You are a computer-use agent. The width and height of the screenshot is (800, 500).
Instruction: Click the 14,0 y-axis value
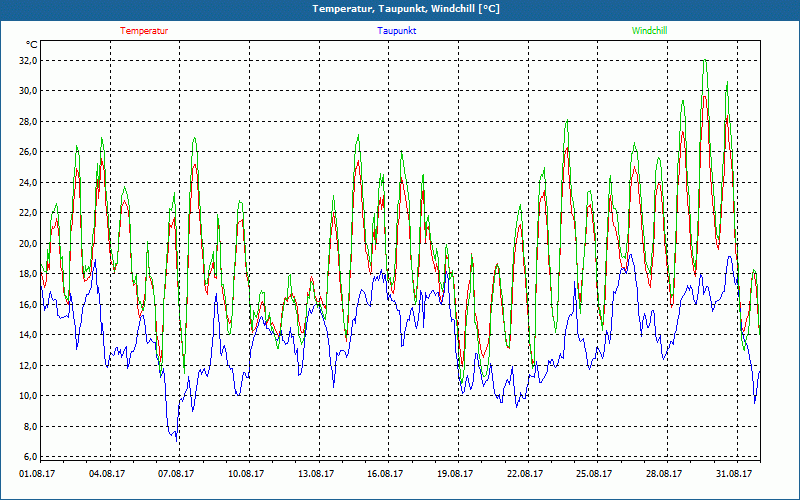(x=29, y=335)
